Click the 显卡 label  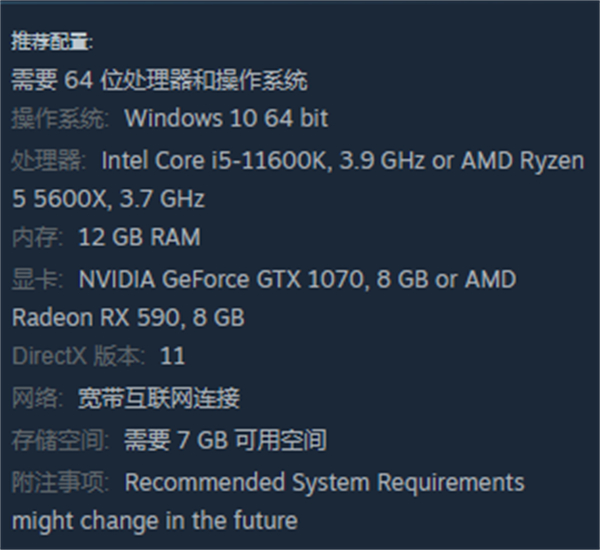[x=37, y=279]
